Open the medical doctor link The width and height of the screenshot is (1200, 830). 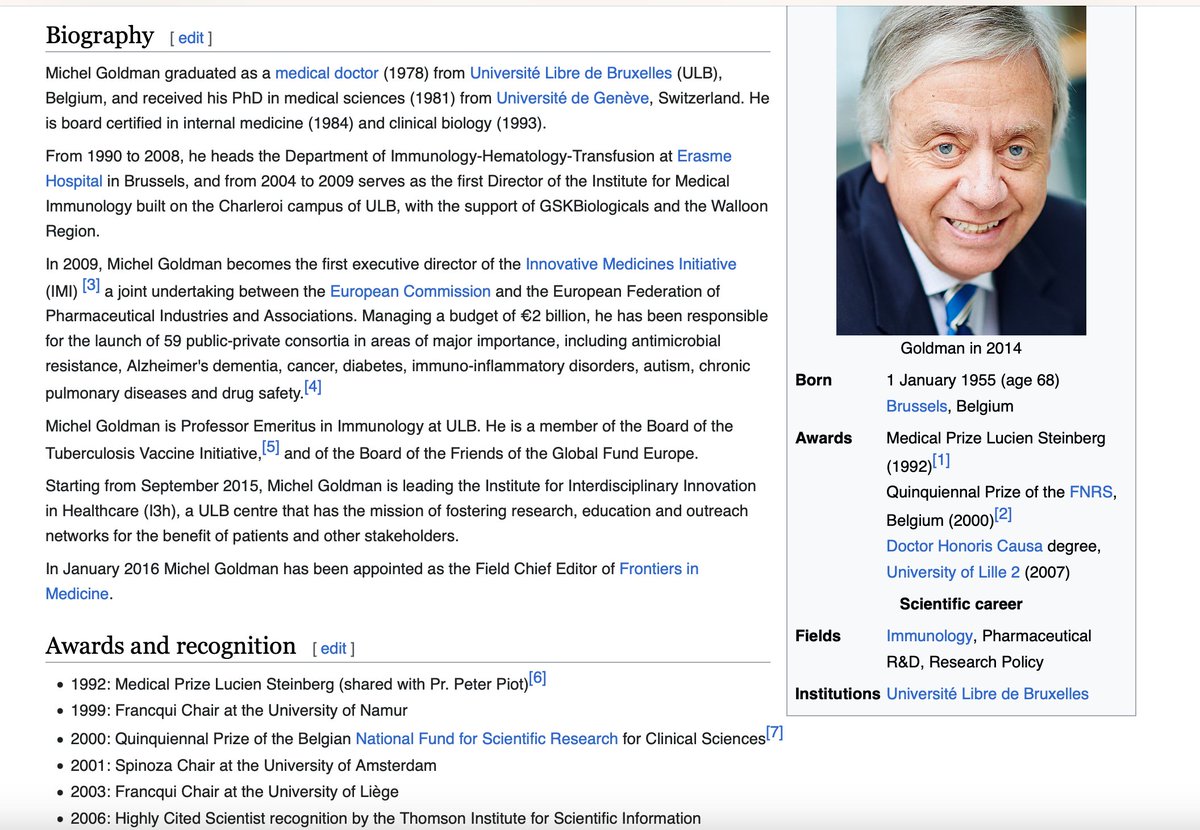(x=327, y=73)
